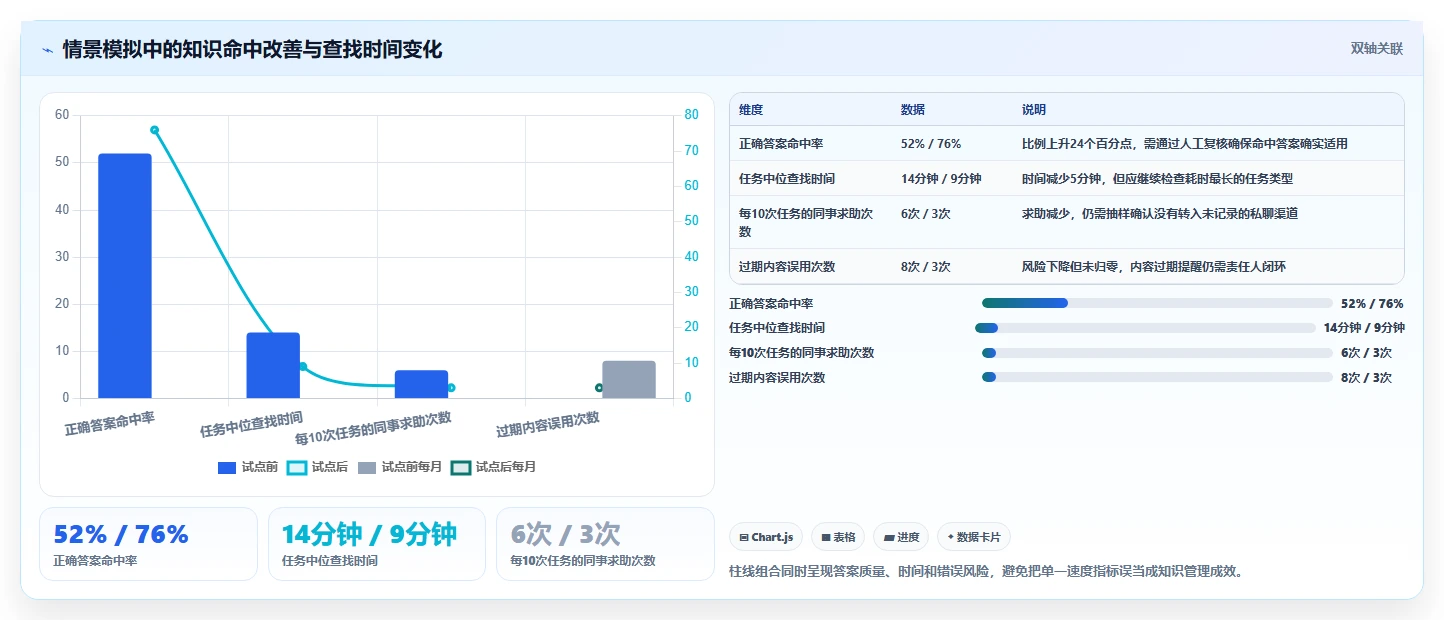Click the 任务中位查找时间 table row label

(787, 179)
